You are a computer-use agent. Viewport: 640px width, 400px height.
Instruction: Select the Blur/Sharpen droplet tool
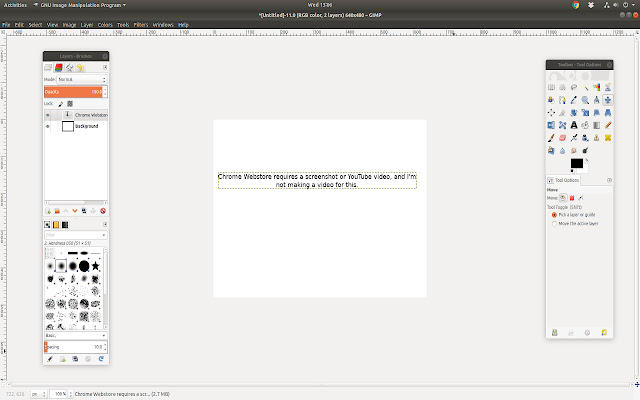tap(562, 151)
